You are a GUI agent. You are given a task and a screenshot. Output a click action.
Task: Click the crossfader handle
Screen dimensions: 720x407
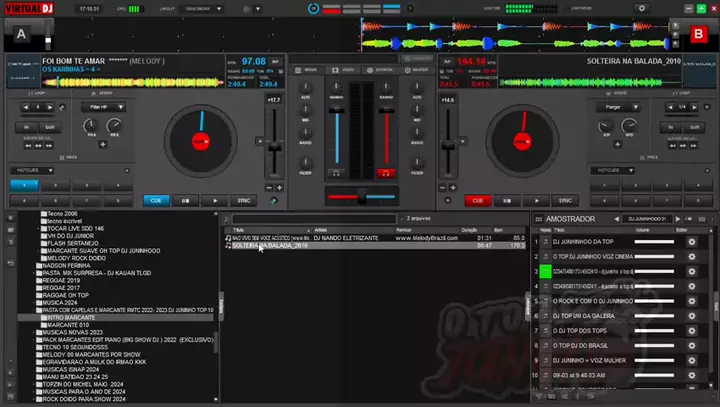(362, 197)
